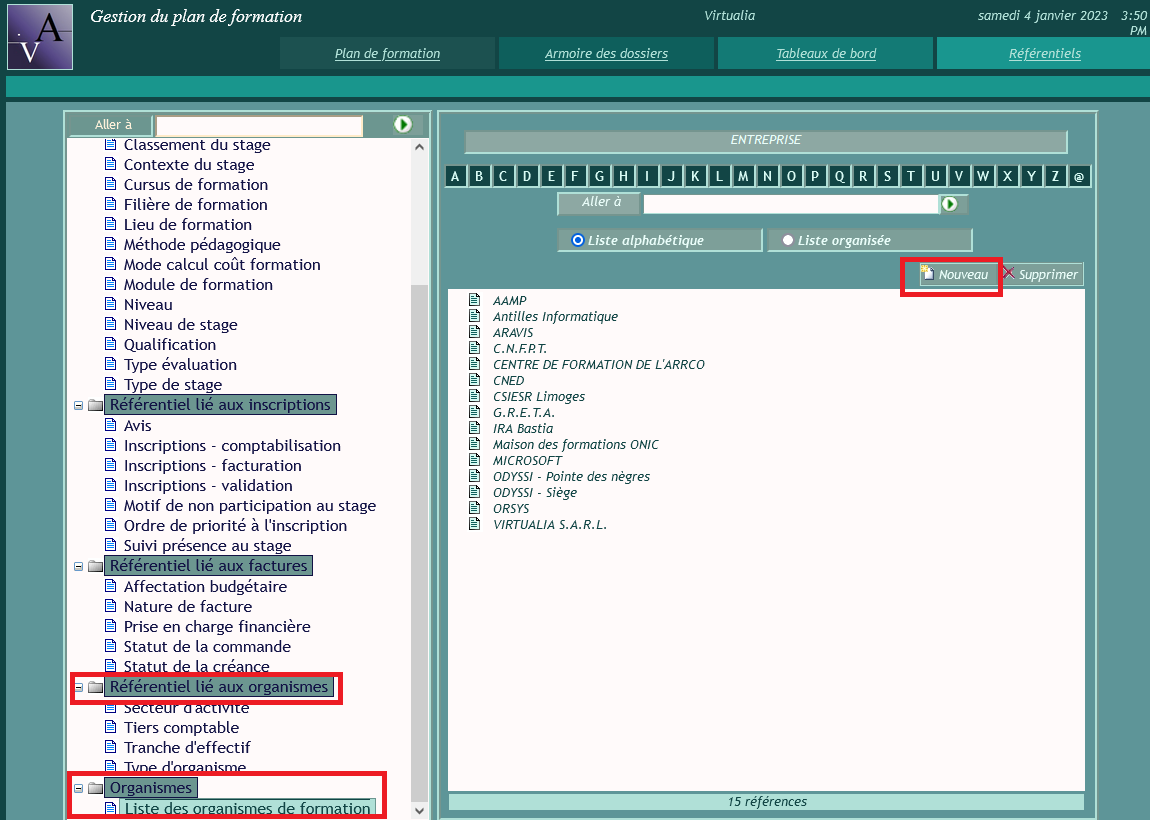Viewport: 1150px width, 820px height.
Task: Click the green go arrow in left panel
Action: 403,125
